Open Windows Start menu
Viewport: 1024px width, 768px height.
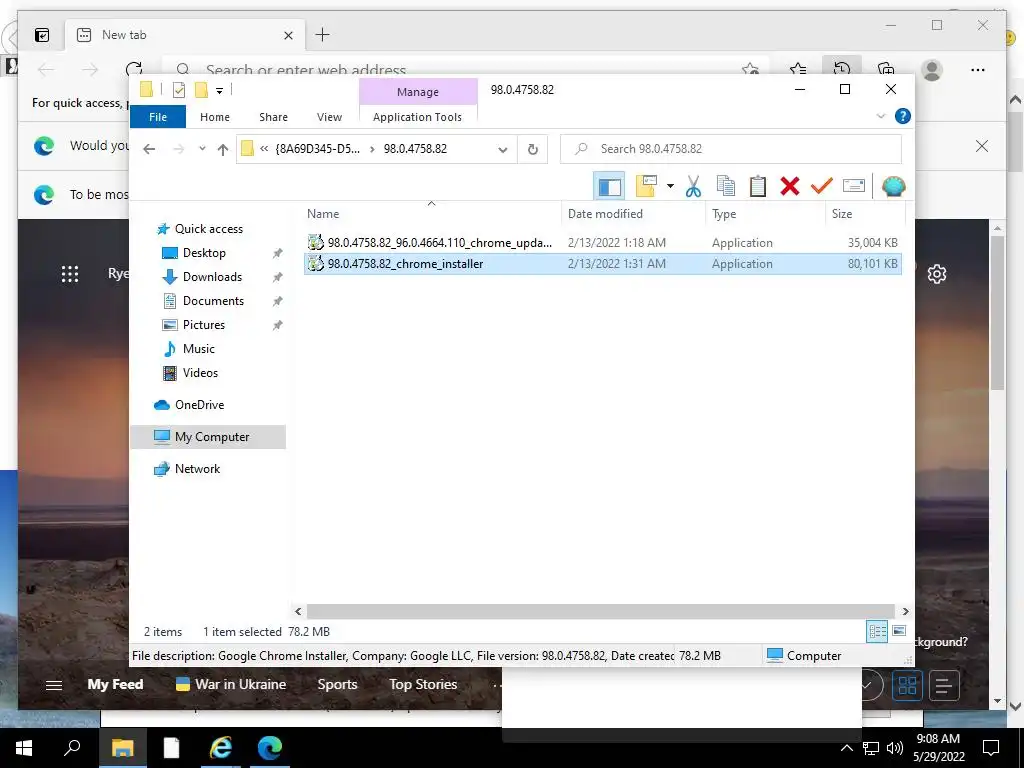coord(24,748)
